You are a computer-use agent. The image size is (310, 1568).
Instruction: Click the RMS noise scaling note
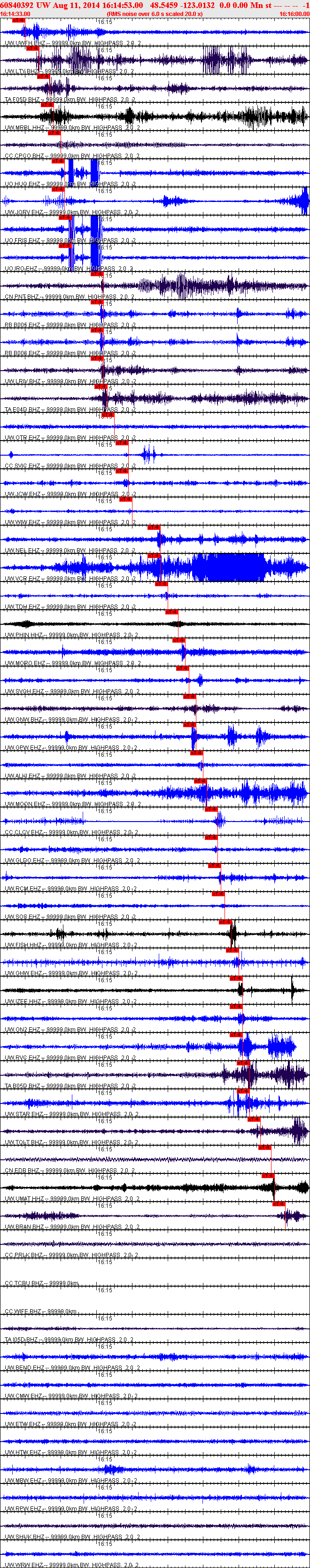pyautogui.click(x=154, y=14)
